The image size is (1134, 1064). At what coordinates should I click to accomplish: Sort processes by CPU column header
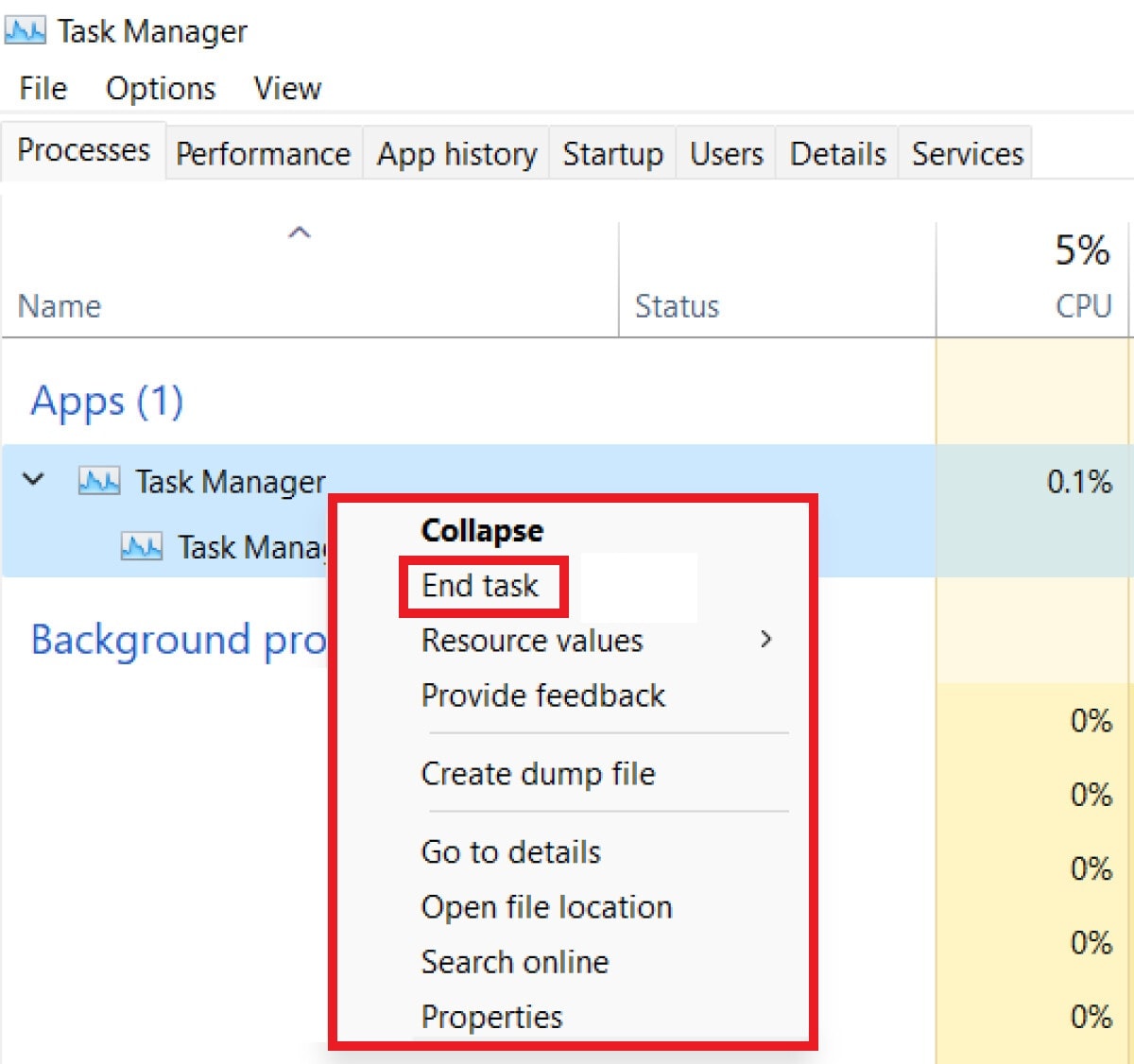(x=1082, y=305)
